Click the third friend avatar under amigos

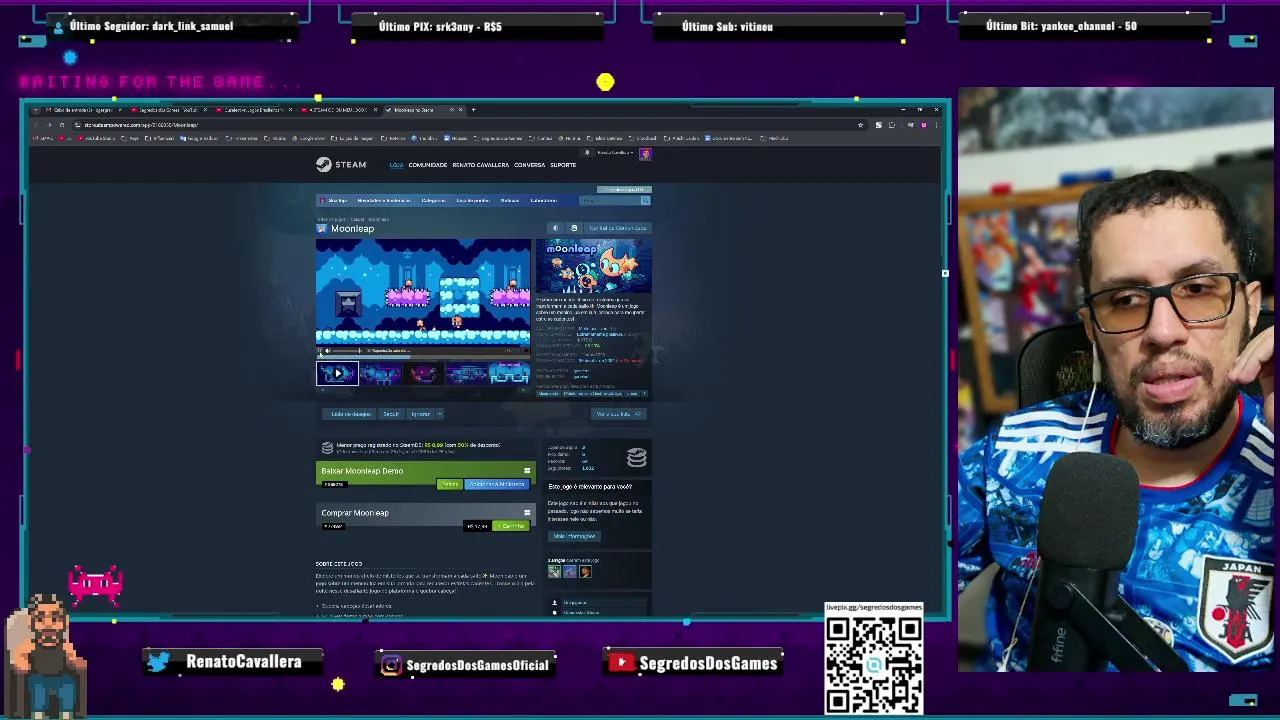pos(586,572)
